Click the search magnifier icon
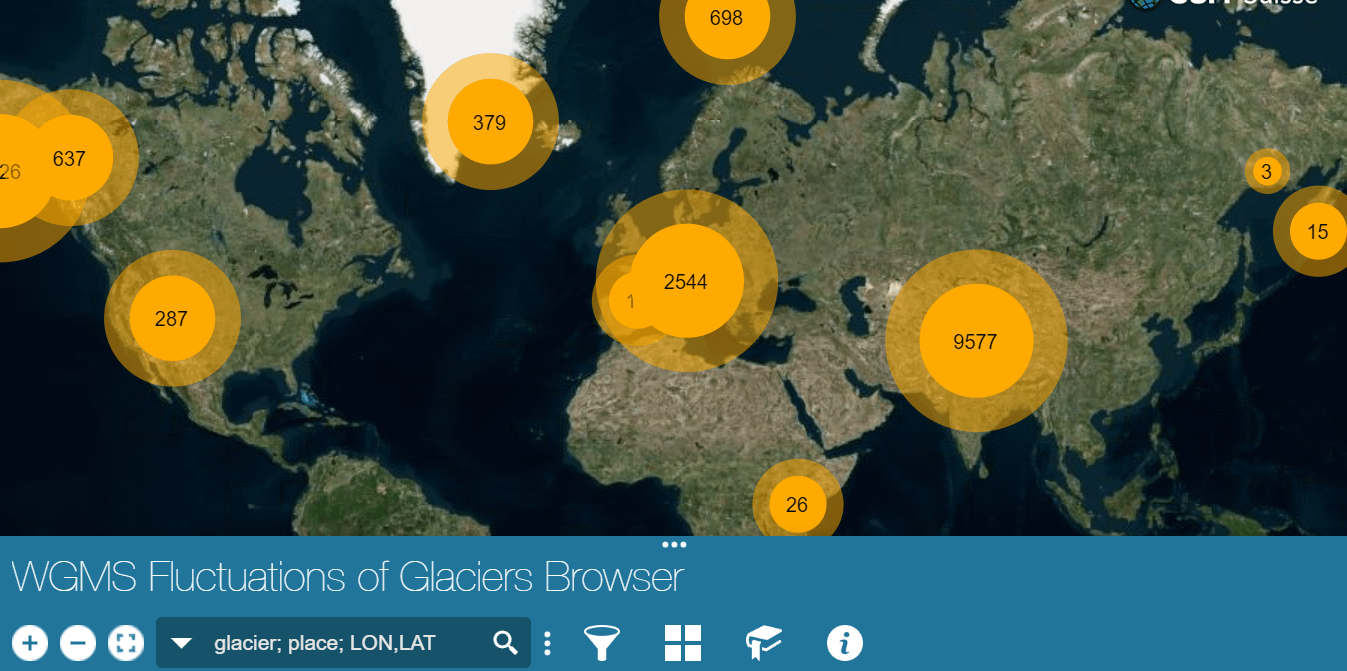Image resolution: width=1347 pixels, height=671 pixels. tap(506, 642)
